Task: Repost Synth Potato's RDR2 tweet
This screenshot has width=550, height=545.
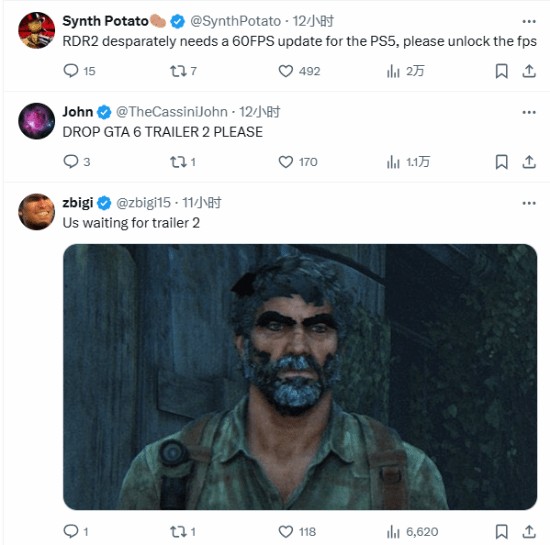Action: point(183,71)
